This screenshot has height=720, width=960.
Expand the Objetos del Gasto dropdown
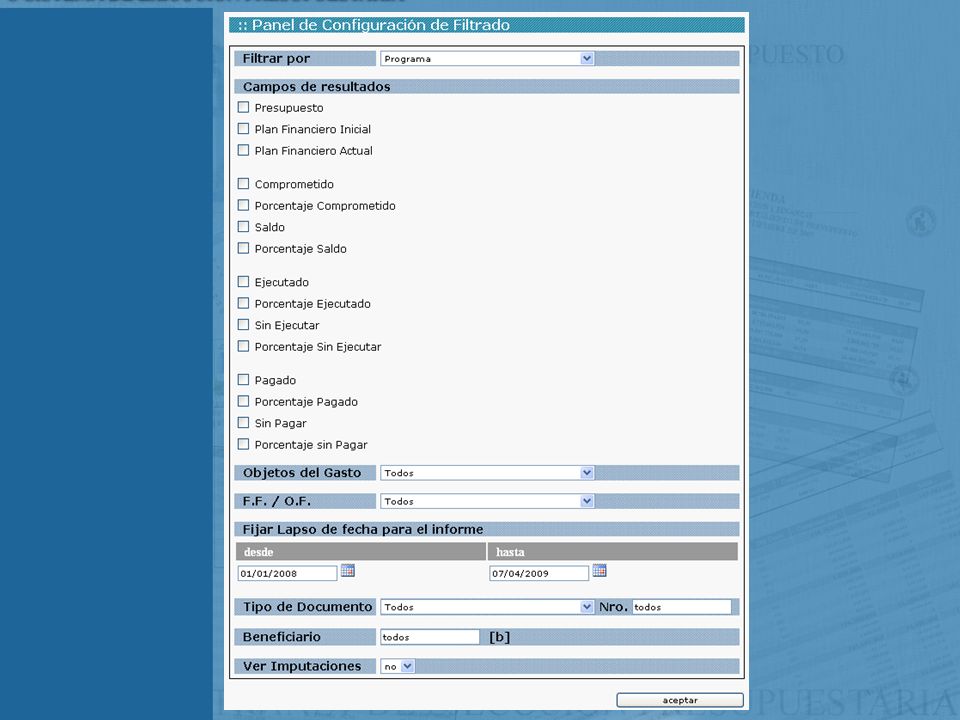pyautogui.click(x=487, y=473)
